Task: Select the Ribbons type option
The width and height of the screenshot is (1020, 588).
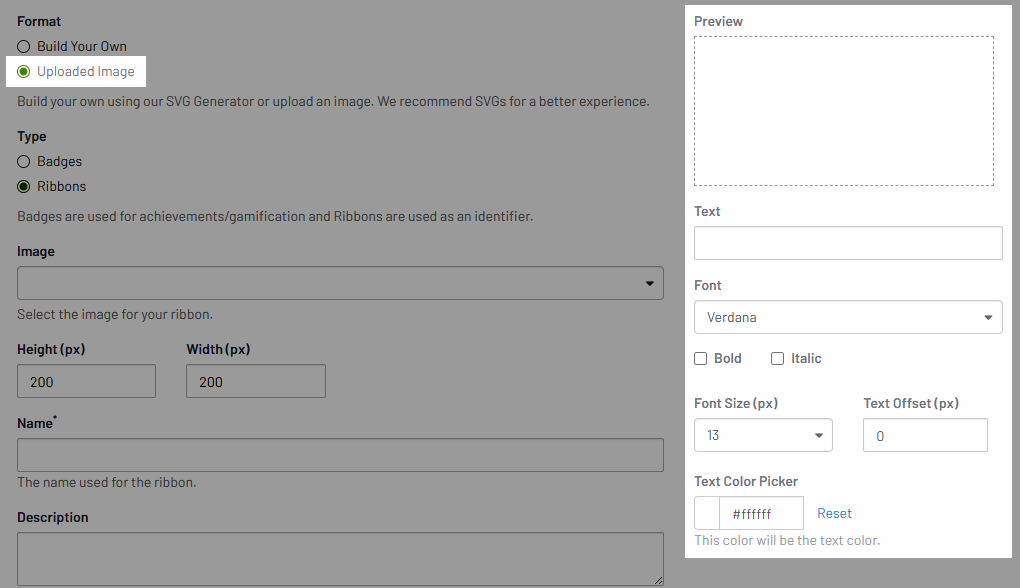Action: pyautogui.click(x=22, y=186)
